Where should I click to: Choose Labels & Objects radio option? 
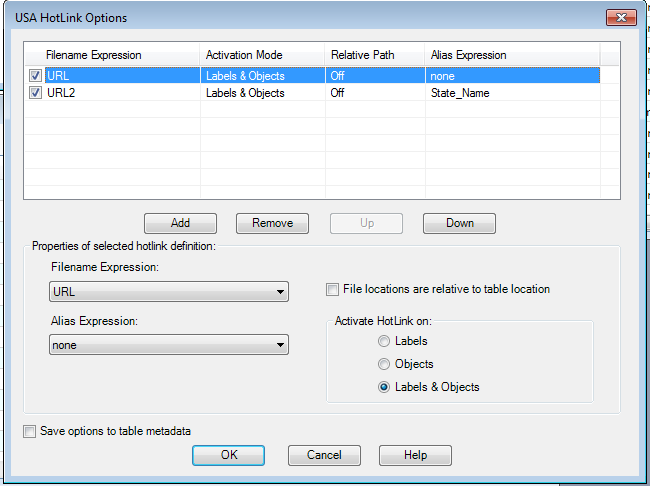(384, 387)
